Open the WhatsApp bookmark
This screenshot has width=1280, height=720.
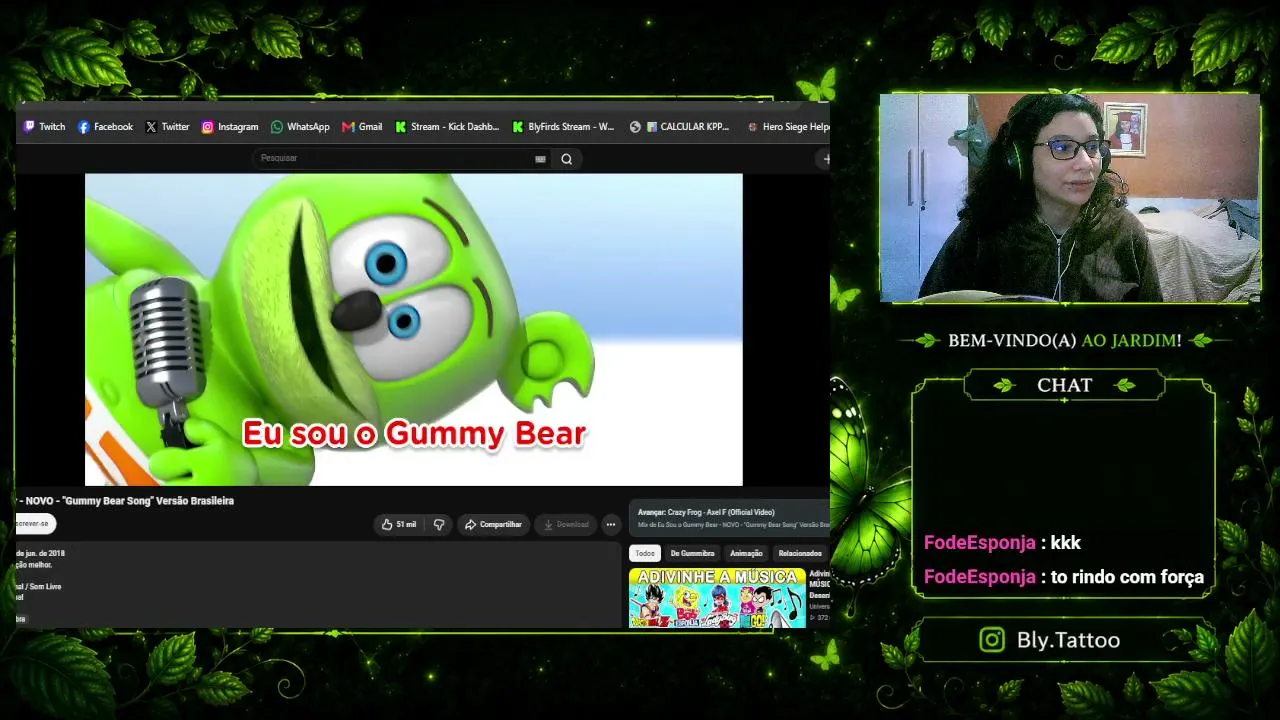coord(300,127)
